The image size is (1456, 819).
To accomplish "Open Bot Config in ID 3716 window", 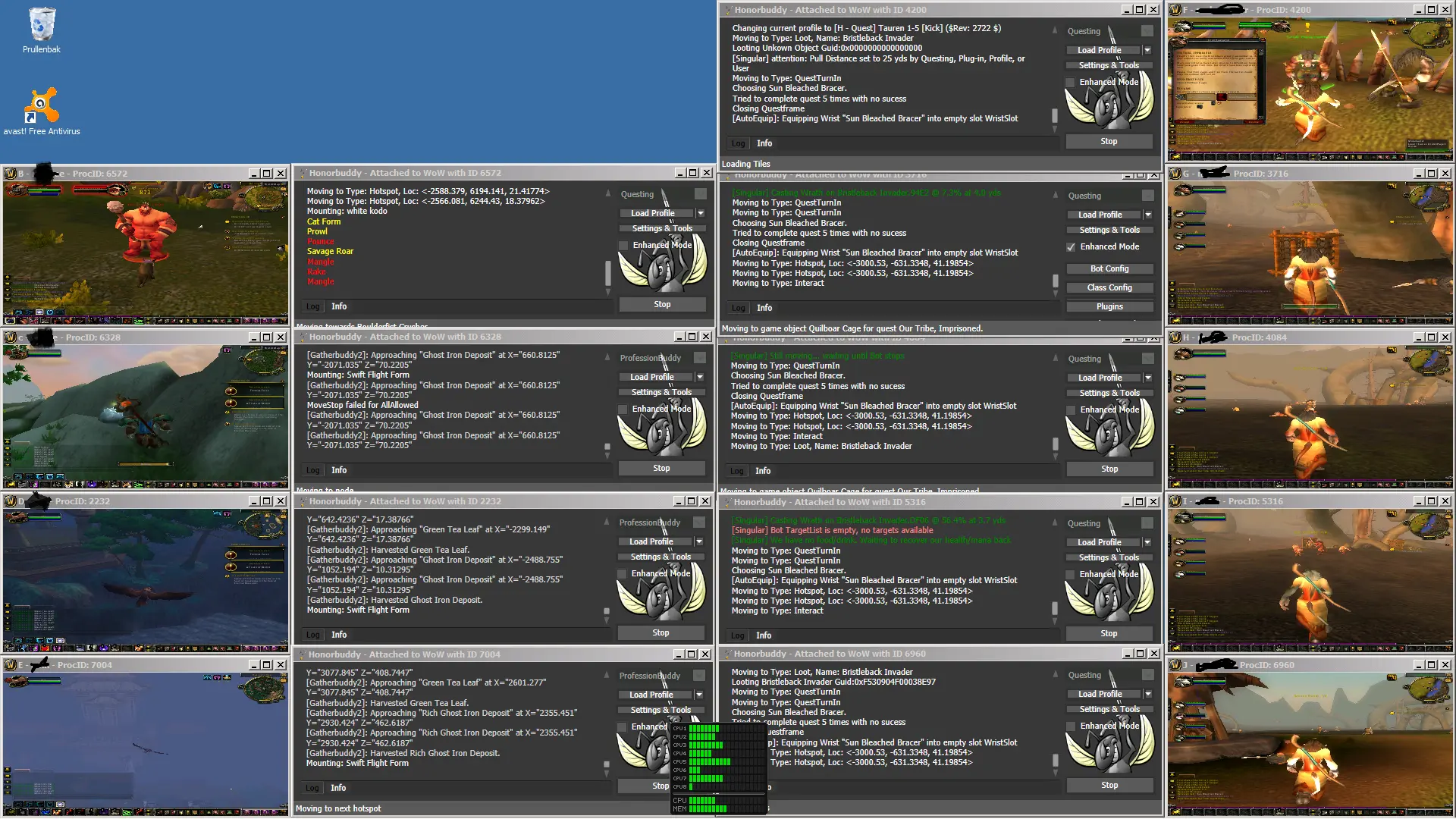I will (x=1109, y=268).
